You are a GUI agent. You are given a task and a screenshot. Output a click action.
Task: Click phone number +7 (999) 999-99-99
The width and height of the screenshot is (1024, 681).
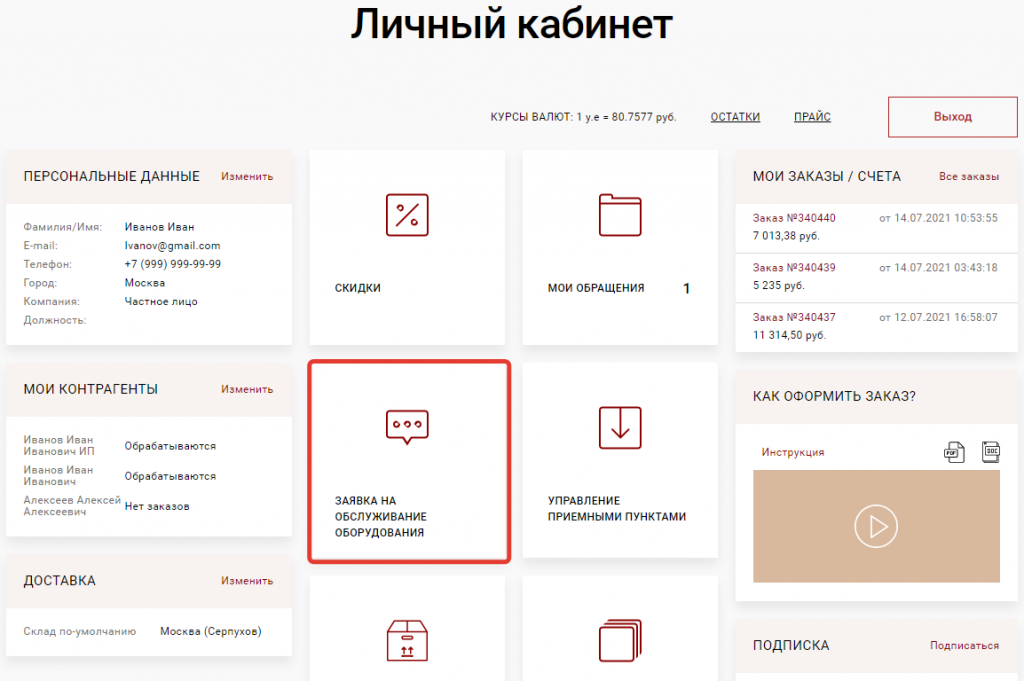point(172,264)
